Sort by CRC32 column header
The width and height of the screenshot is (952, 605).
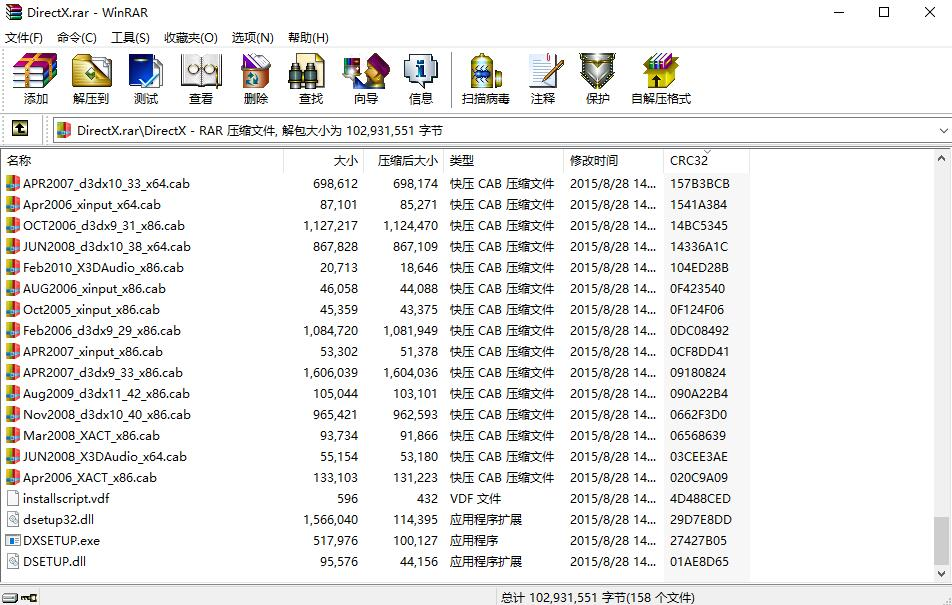point(707,161)
